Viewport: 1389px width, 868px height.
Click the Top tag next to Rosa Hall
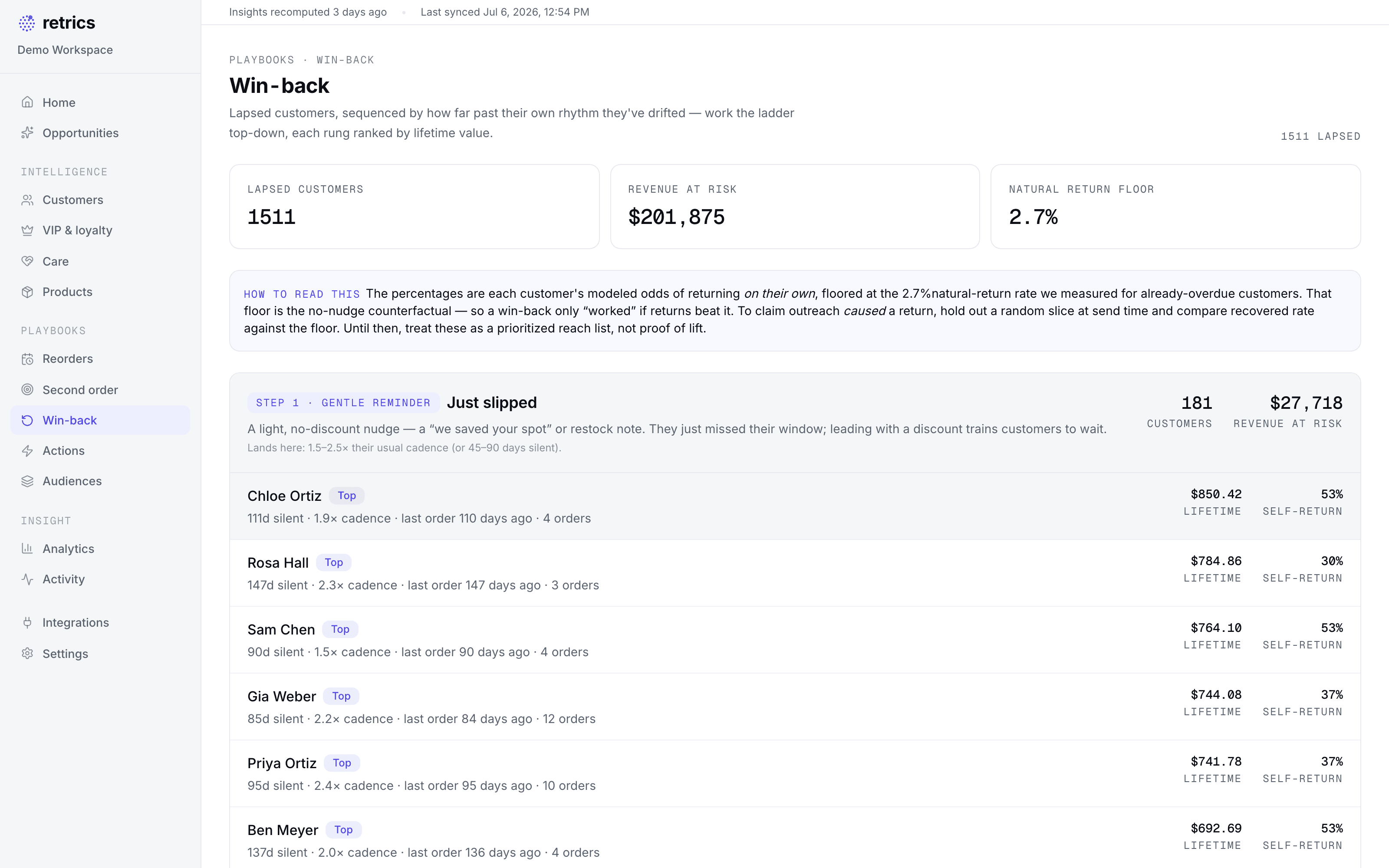[333, 562]
